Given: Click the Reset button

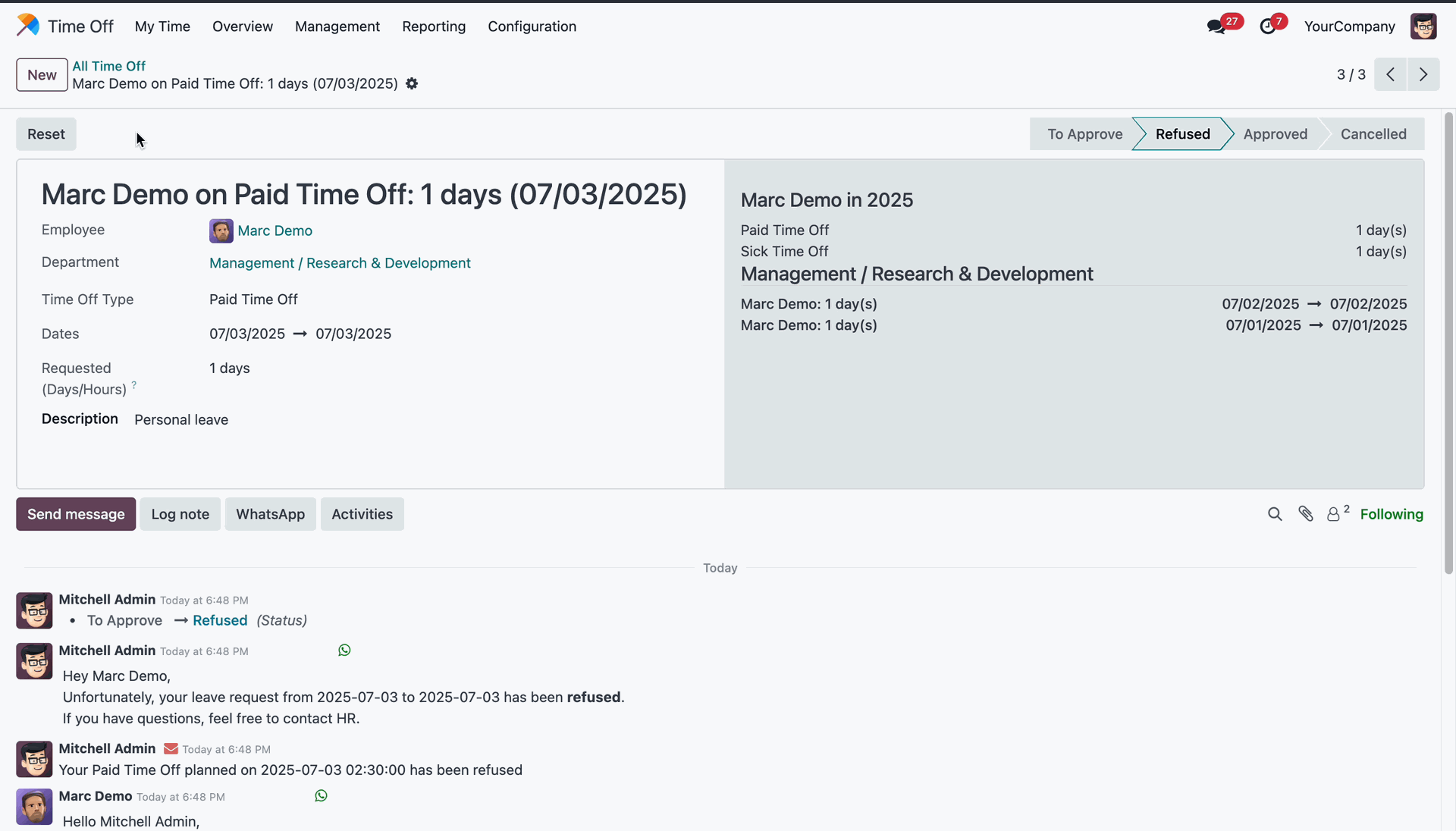Looking at the screenshot, I should [x=46, y=134].
